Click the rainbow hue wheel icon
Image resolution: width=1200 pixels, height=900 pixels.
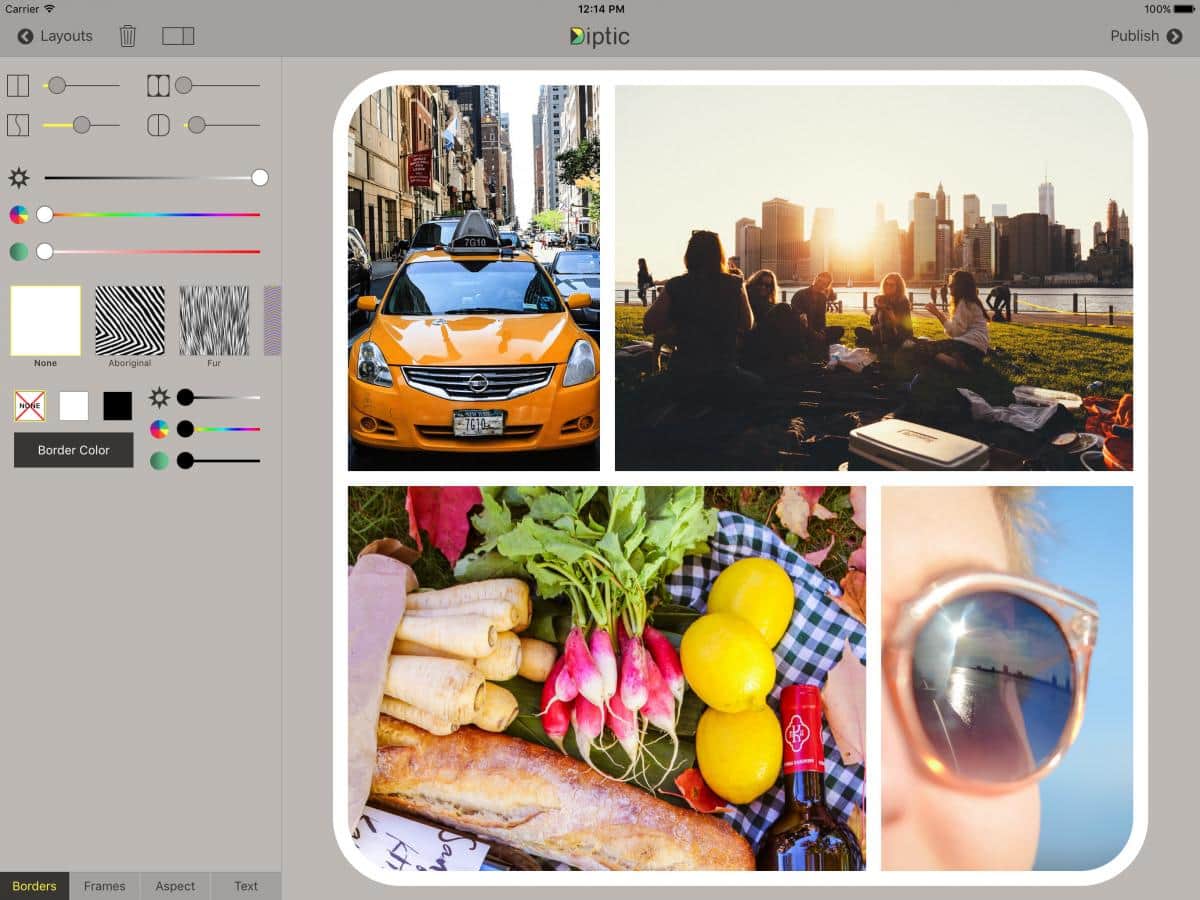coord(19,214)
